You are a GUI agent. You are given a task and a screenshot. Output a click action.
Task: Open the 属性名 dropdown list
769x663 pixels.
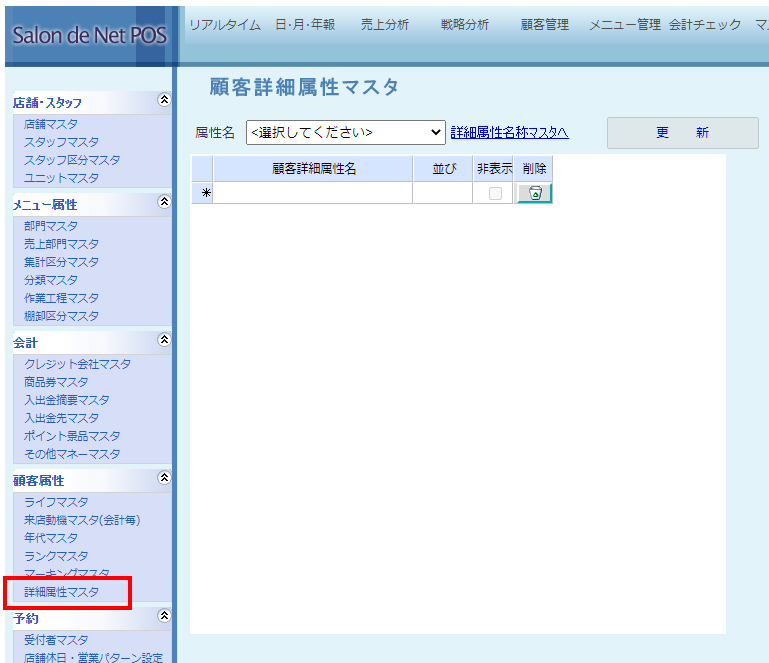[345, 132]
